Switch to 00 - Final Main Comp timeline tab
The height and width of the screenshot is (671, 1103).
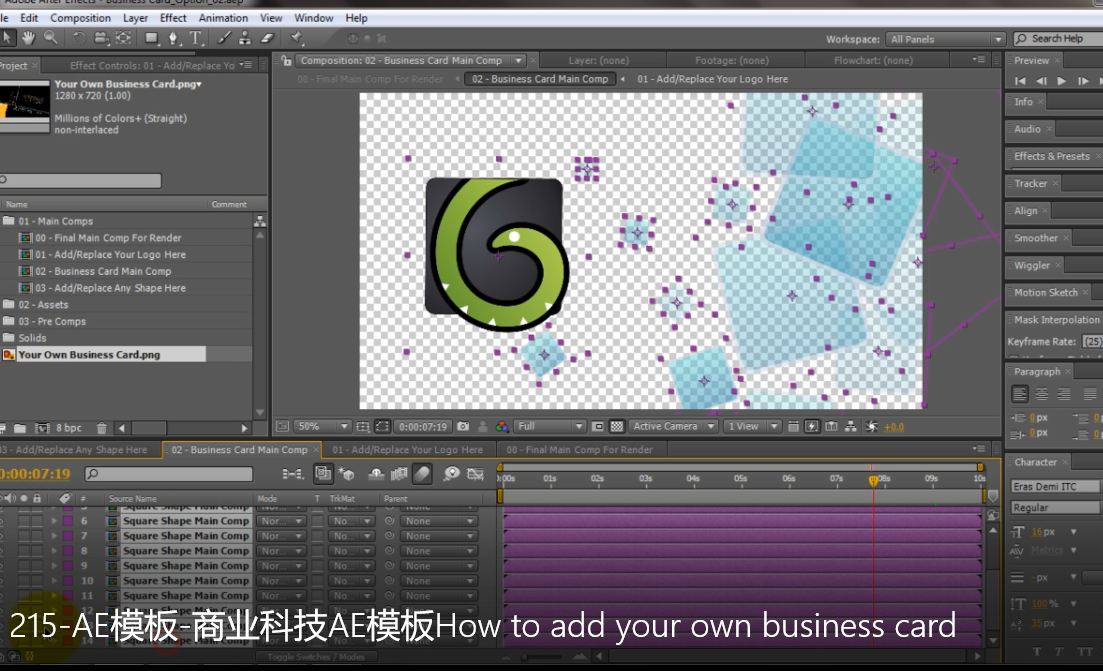(x=579, y=449)
